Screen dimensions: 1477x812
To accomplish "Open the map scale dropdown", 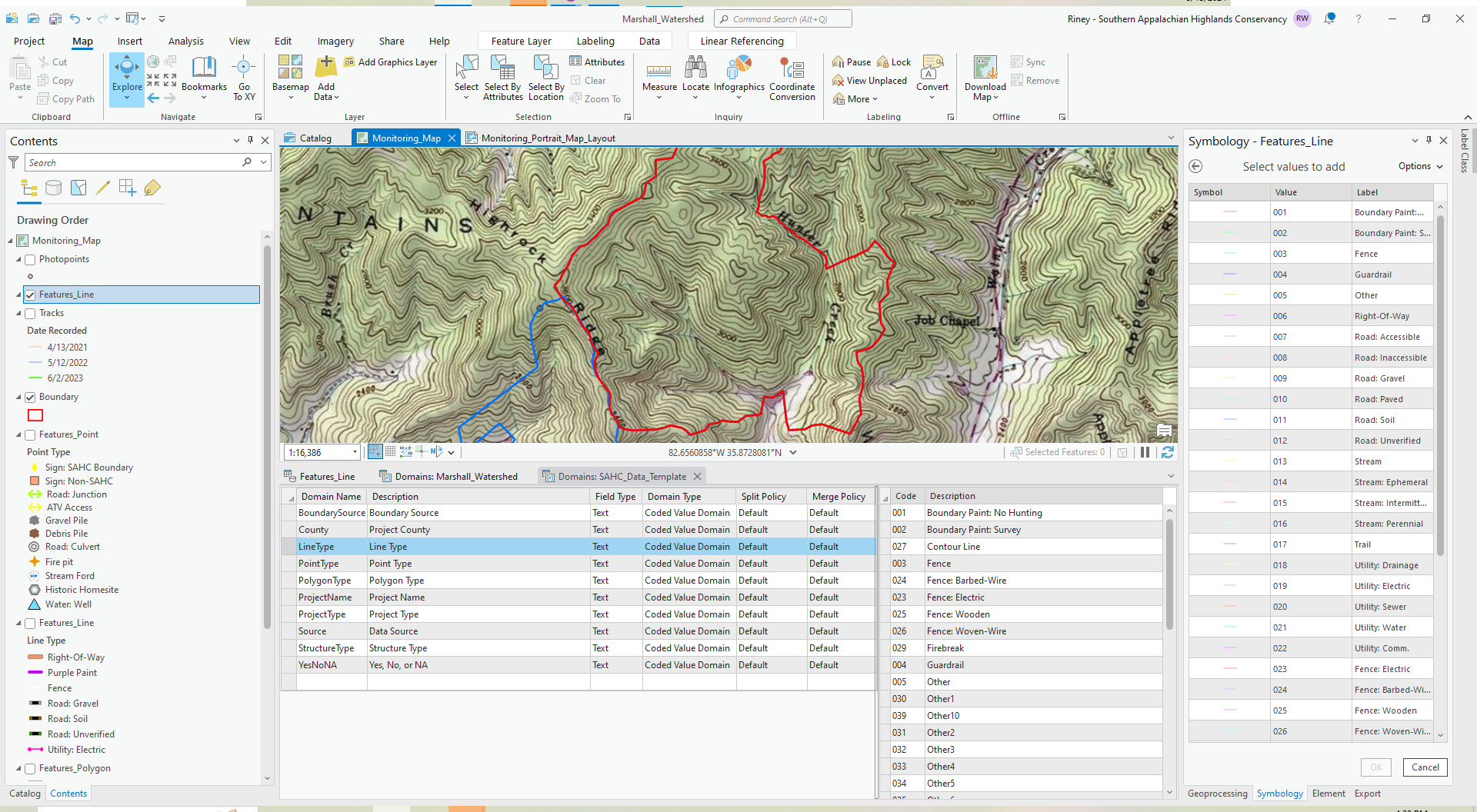I will click(355, 452).
